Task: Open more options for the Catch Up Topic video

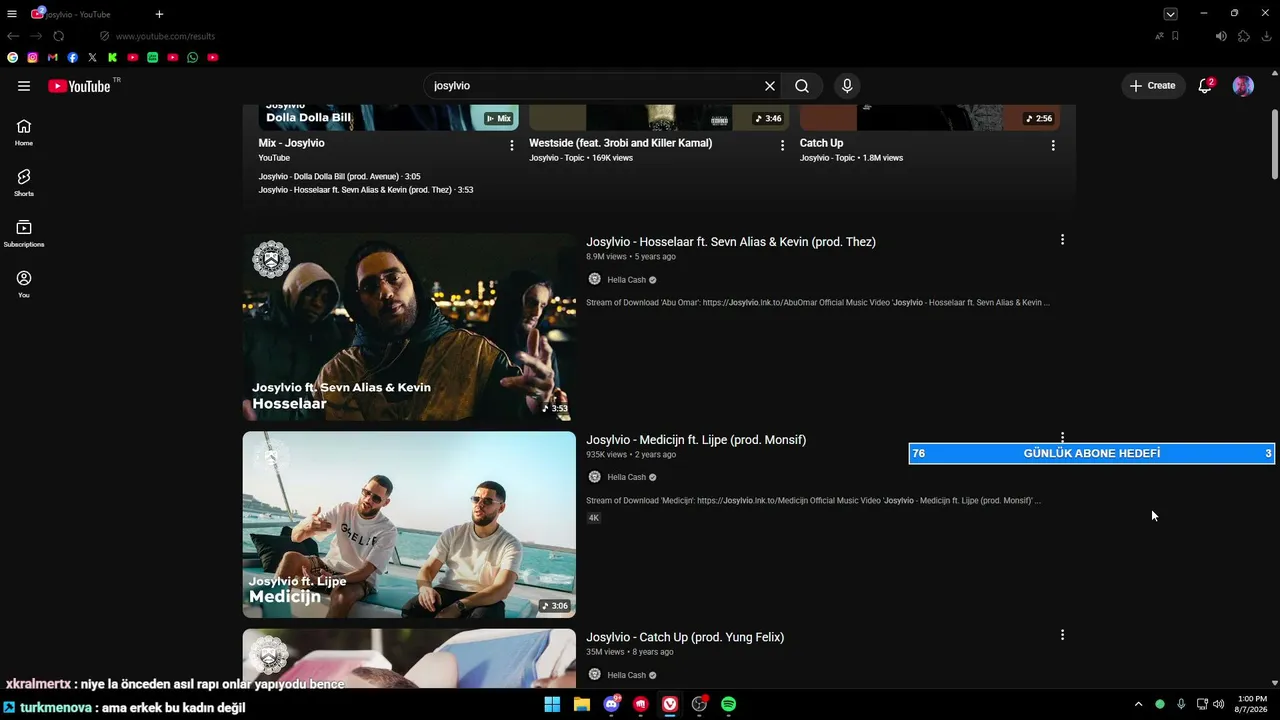Action: (1053, 145)
